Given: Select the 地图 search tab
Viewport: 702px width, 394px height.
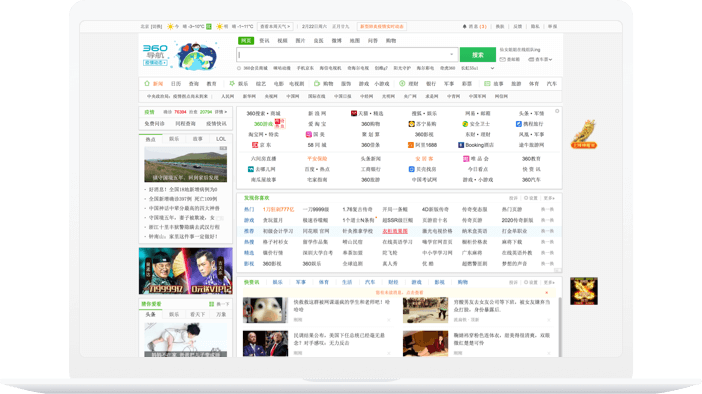Looking at the screenshot, I should (355, 41).
